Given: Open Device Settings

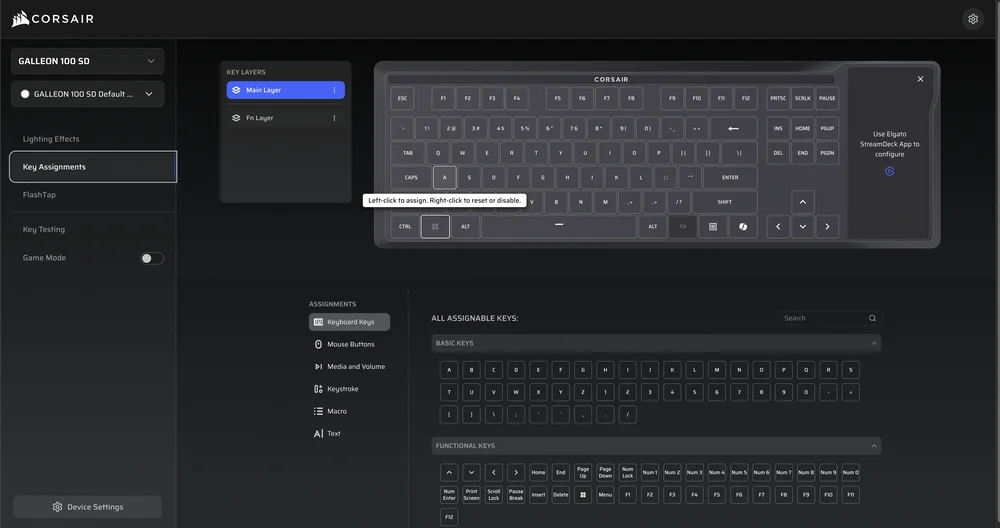Looking at the screenshot, I should pyautogui.click(x=87, y=507).
